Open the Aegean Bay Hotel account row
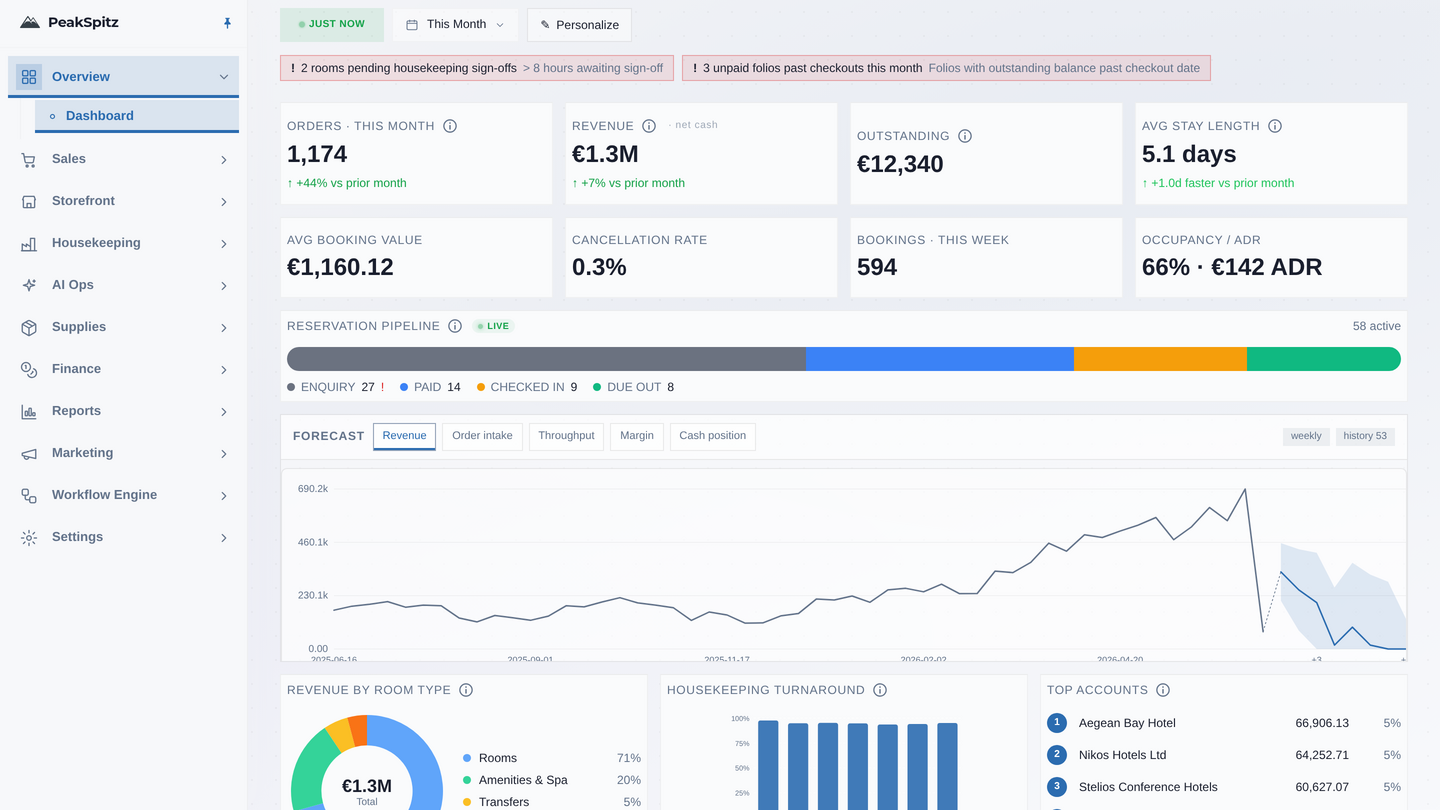The height and width of the screenshot is (810, 1440). [1224, 723]
